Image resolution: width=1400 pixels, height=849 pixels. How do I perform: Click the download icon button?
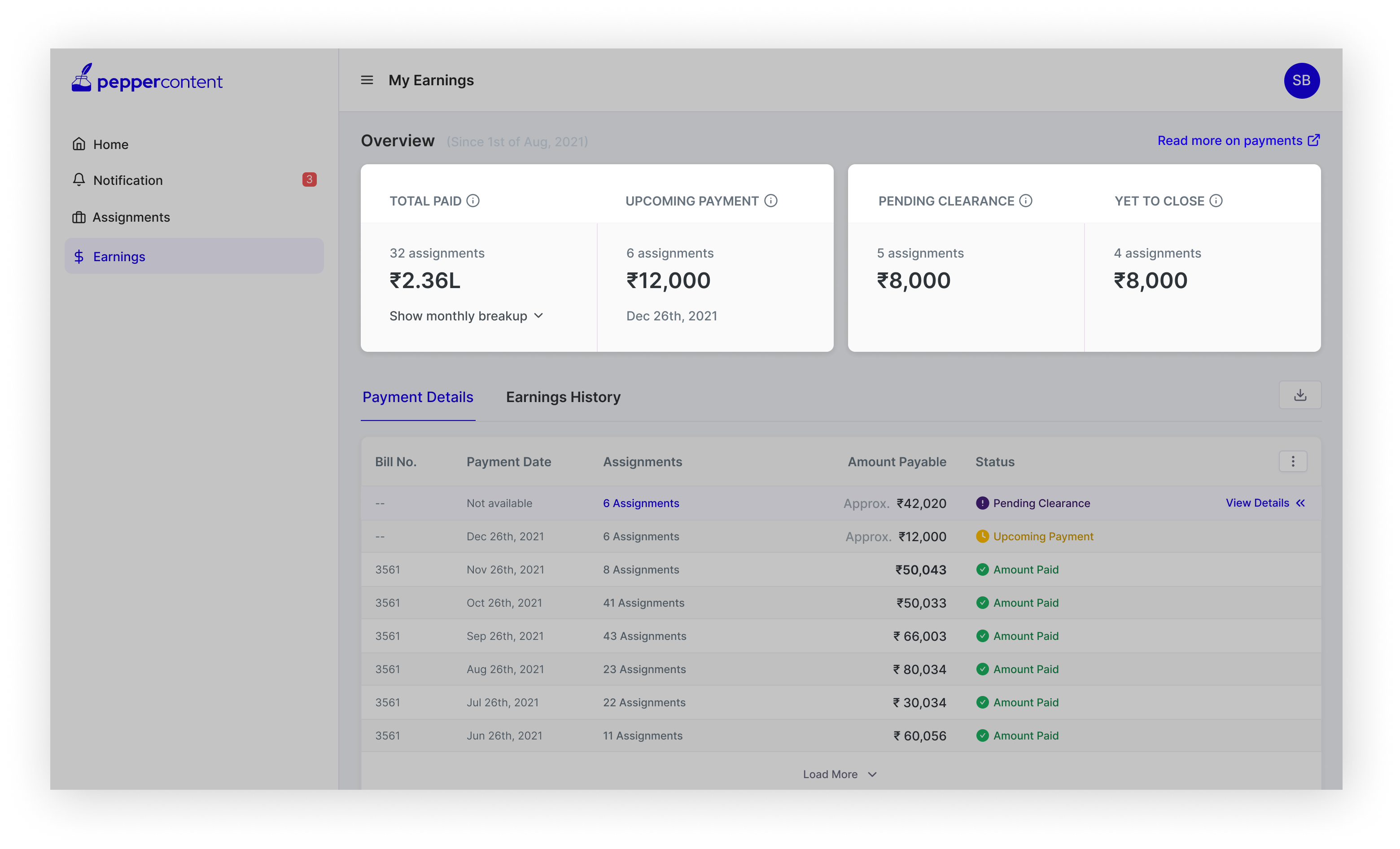pyautogui.click(x=1300, y=395)
